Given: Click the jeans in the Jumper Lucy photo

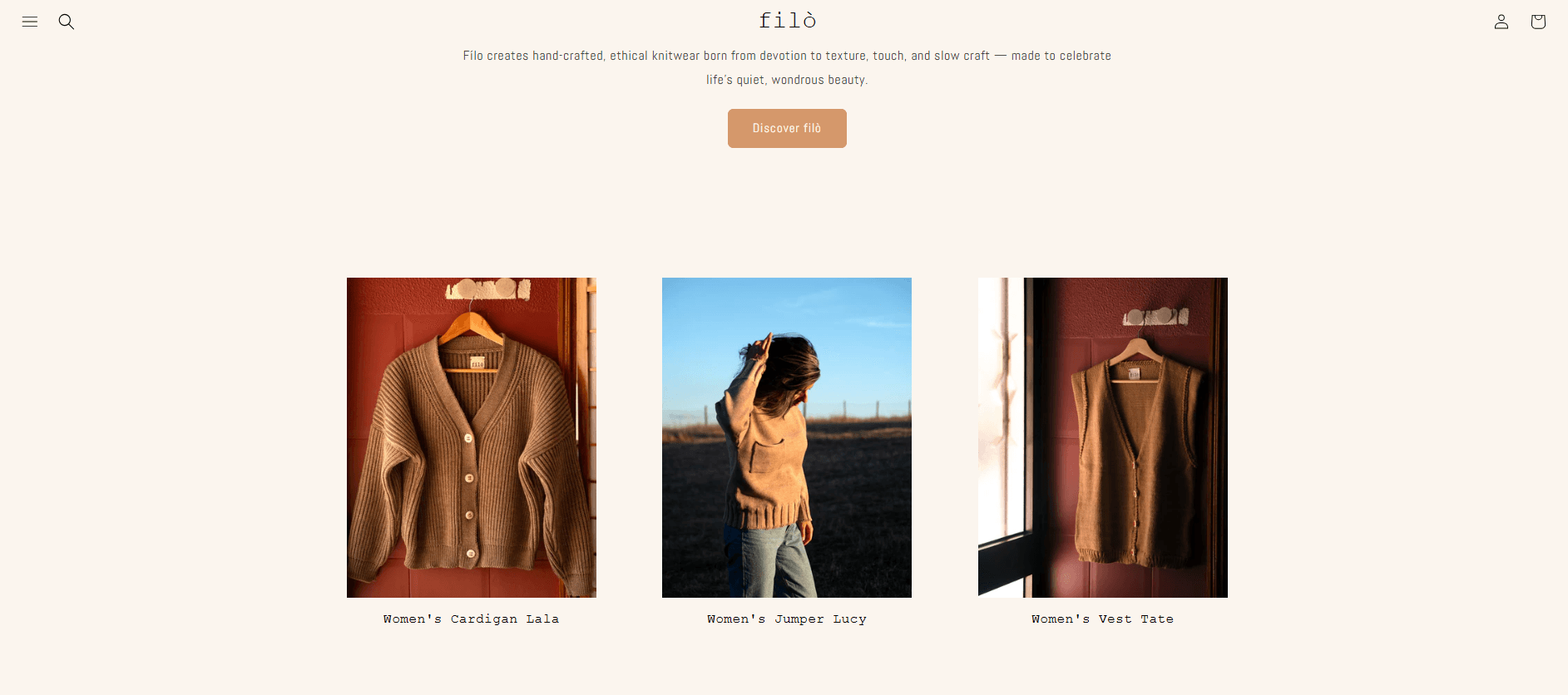Looking at the screenshot, I should coord(769,561).
